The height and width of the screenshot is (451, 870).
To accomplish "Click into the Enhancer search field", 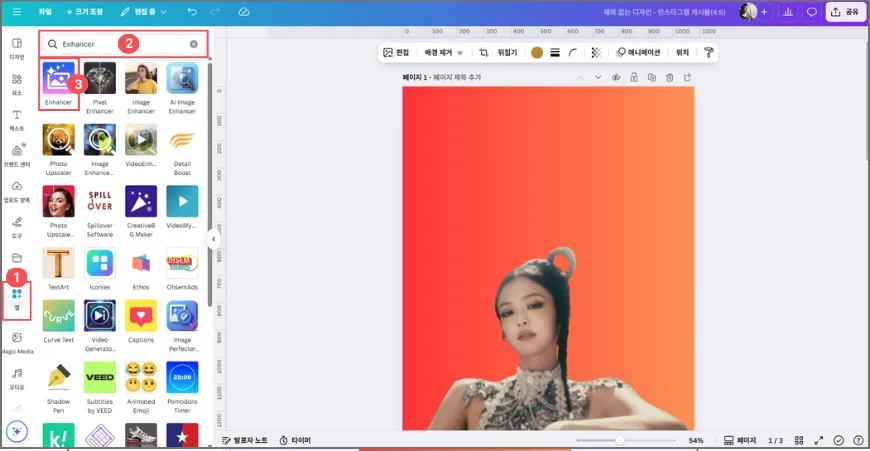I will (124, 44).
